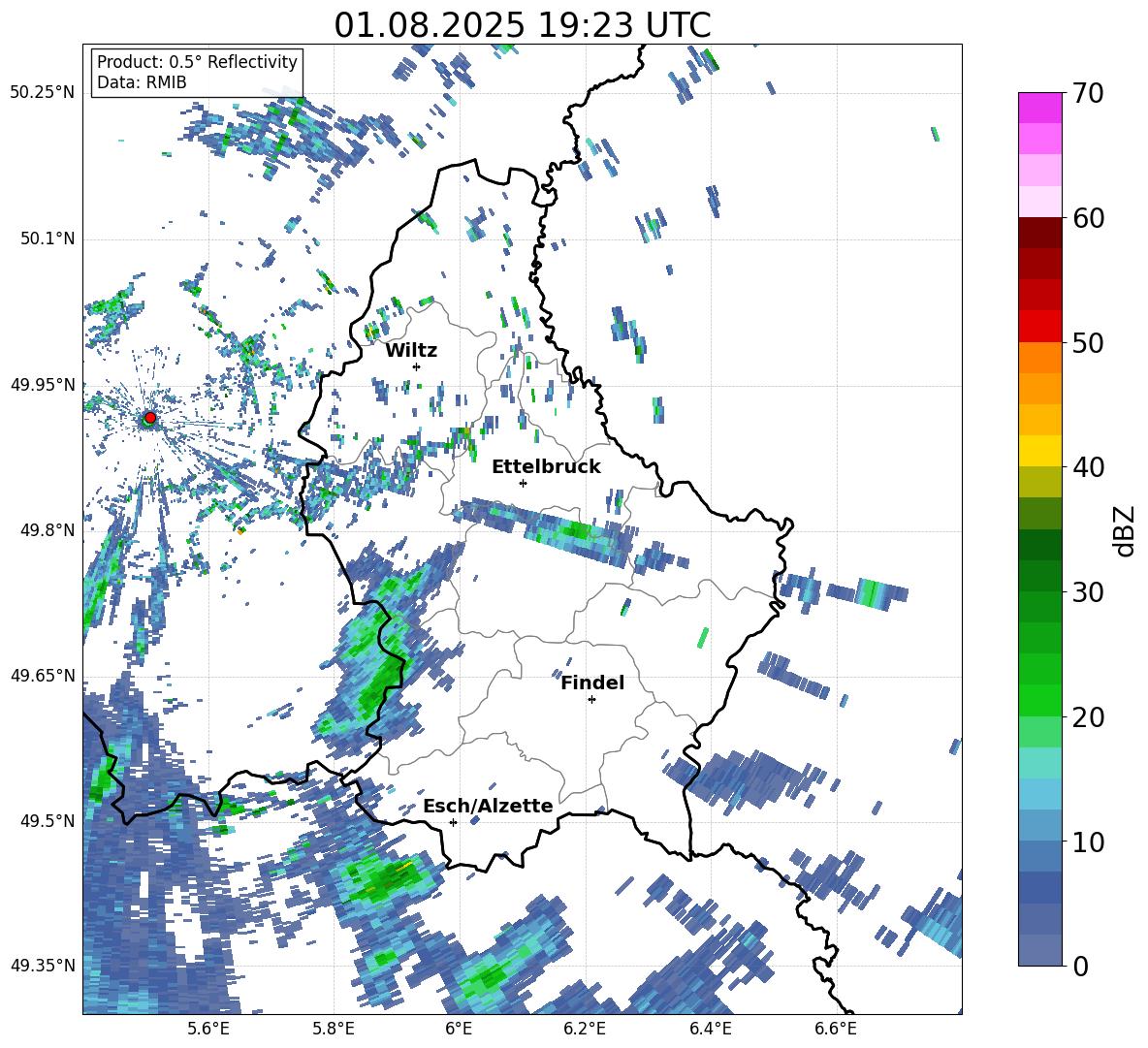The image size is (1148, 1048).
Task: Click the 10 colorbar tick label
Action: [1088, 842]
